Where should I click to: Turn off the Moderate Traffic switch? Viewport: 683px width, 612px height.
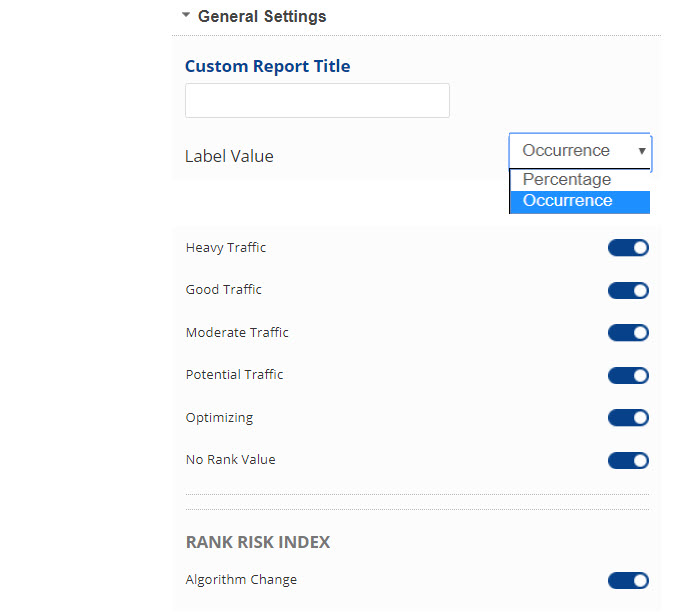[x=628, y=333]
